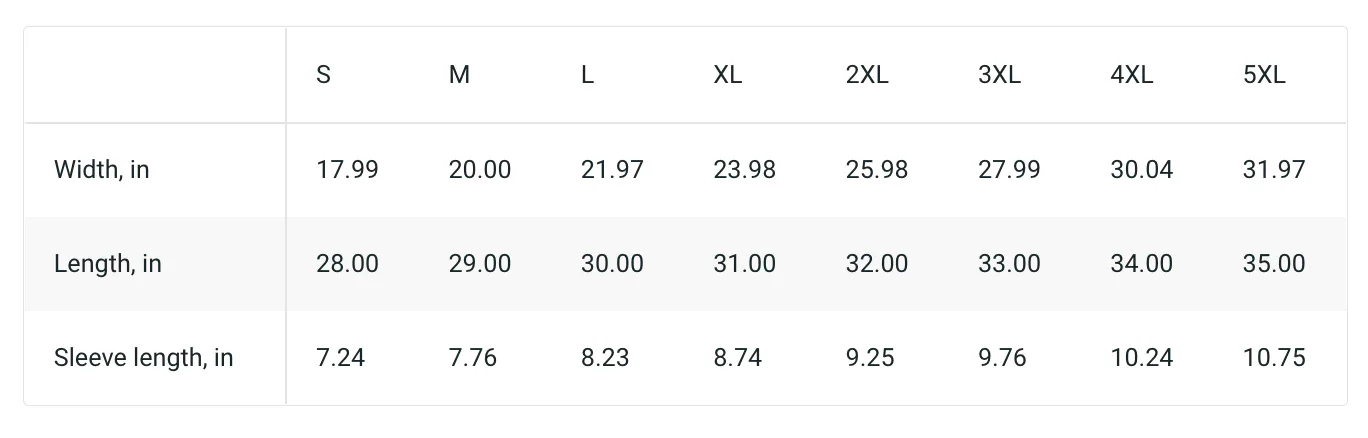Select the 5XL size column header
Screen dimensions: 1368x438
1264,75
